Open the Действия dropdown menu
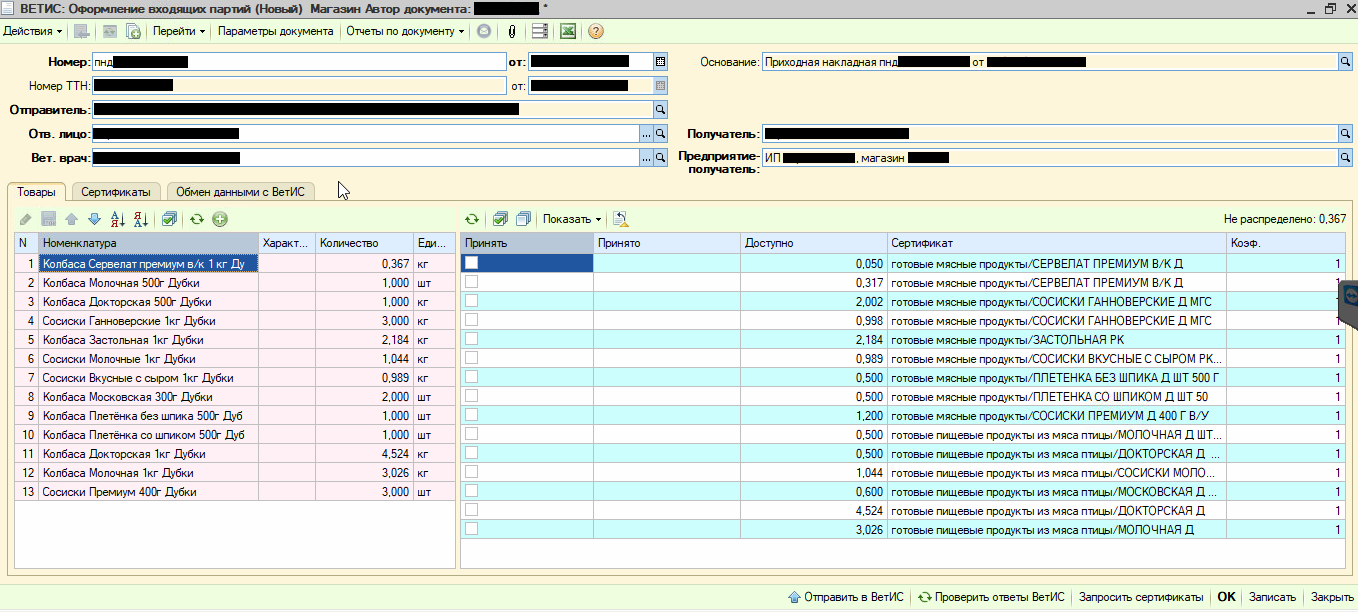The image size is (1358, 612). pos(34,31)
